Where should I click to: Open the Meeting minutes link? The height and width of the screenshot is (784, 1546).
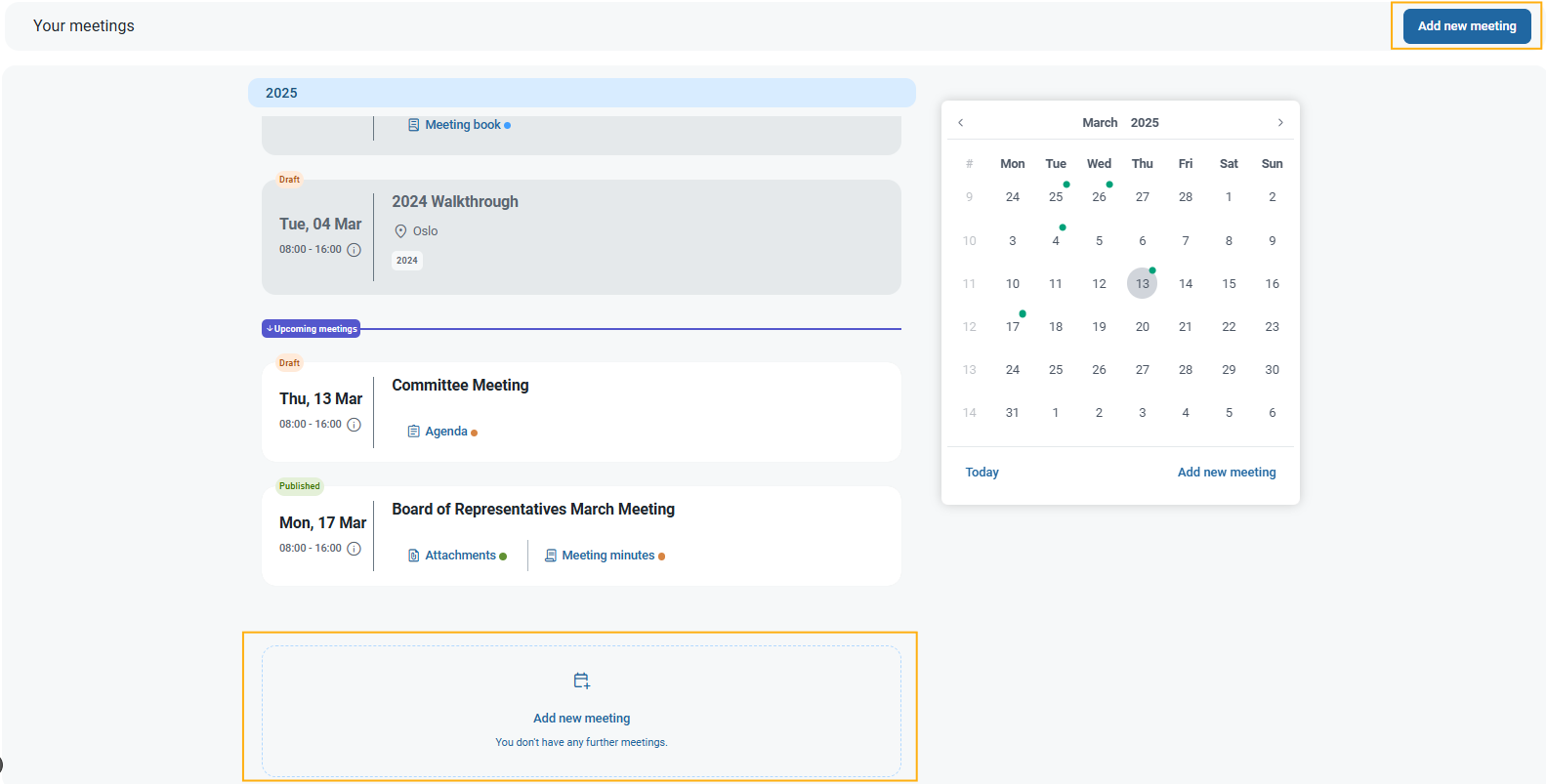[x=608, y=556]
